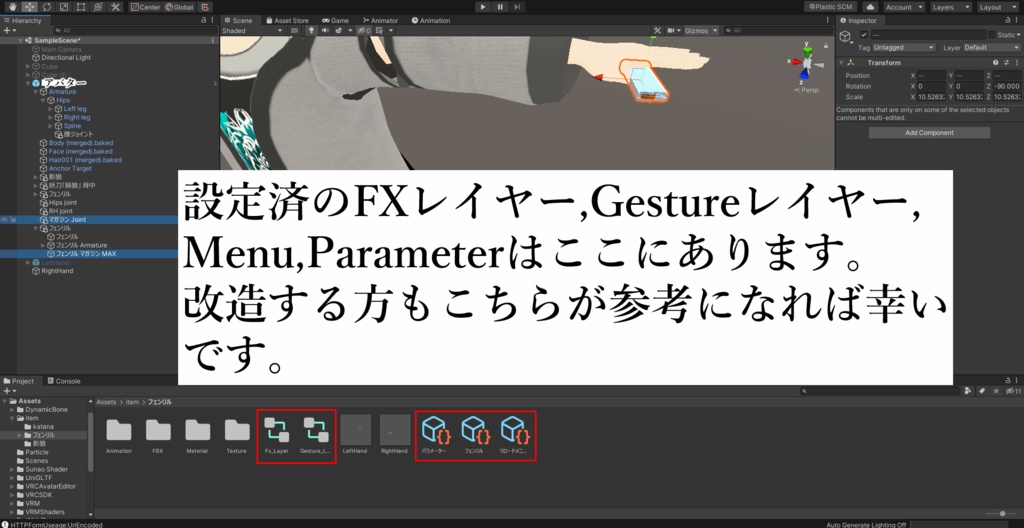Open the Layer Default dropdown
The image size is (1024, 528).
tap(991, 47)
